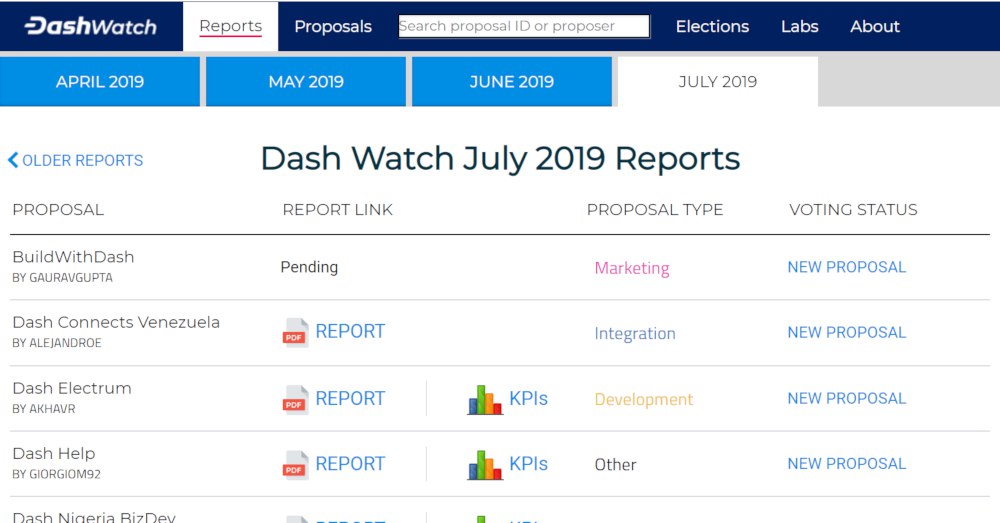Open REPORT link for Dash Connects Venezuela
The width and height of the screenshot is (1000, 523).
350,332
